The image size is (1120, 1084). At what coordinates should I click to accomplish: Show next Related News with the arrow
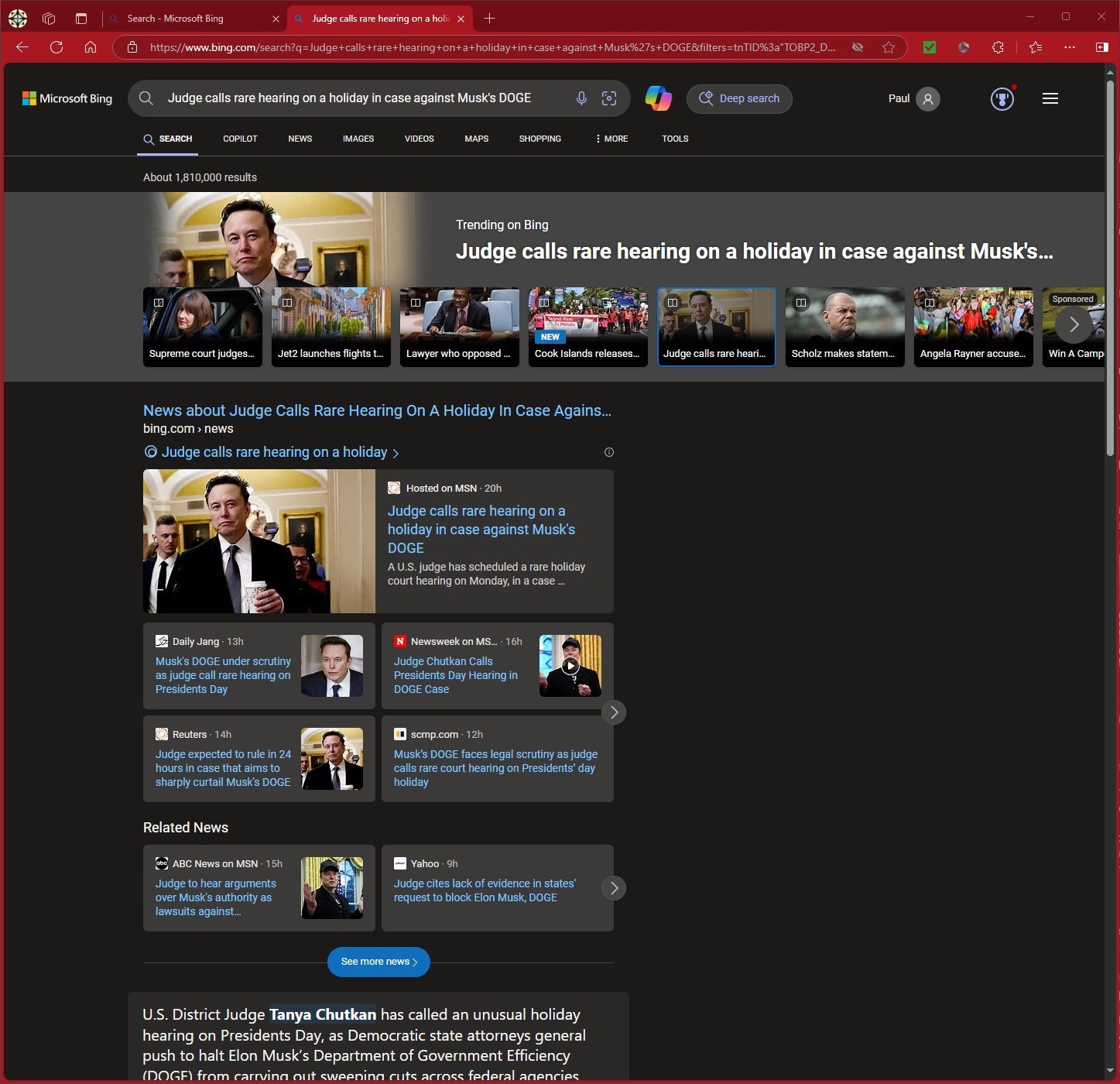(614, 888)
